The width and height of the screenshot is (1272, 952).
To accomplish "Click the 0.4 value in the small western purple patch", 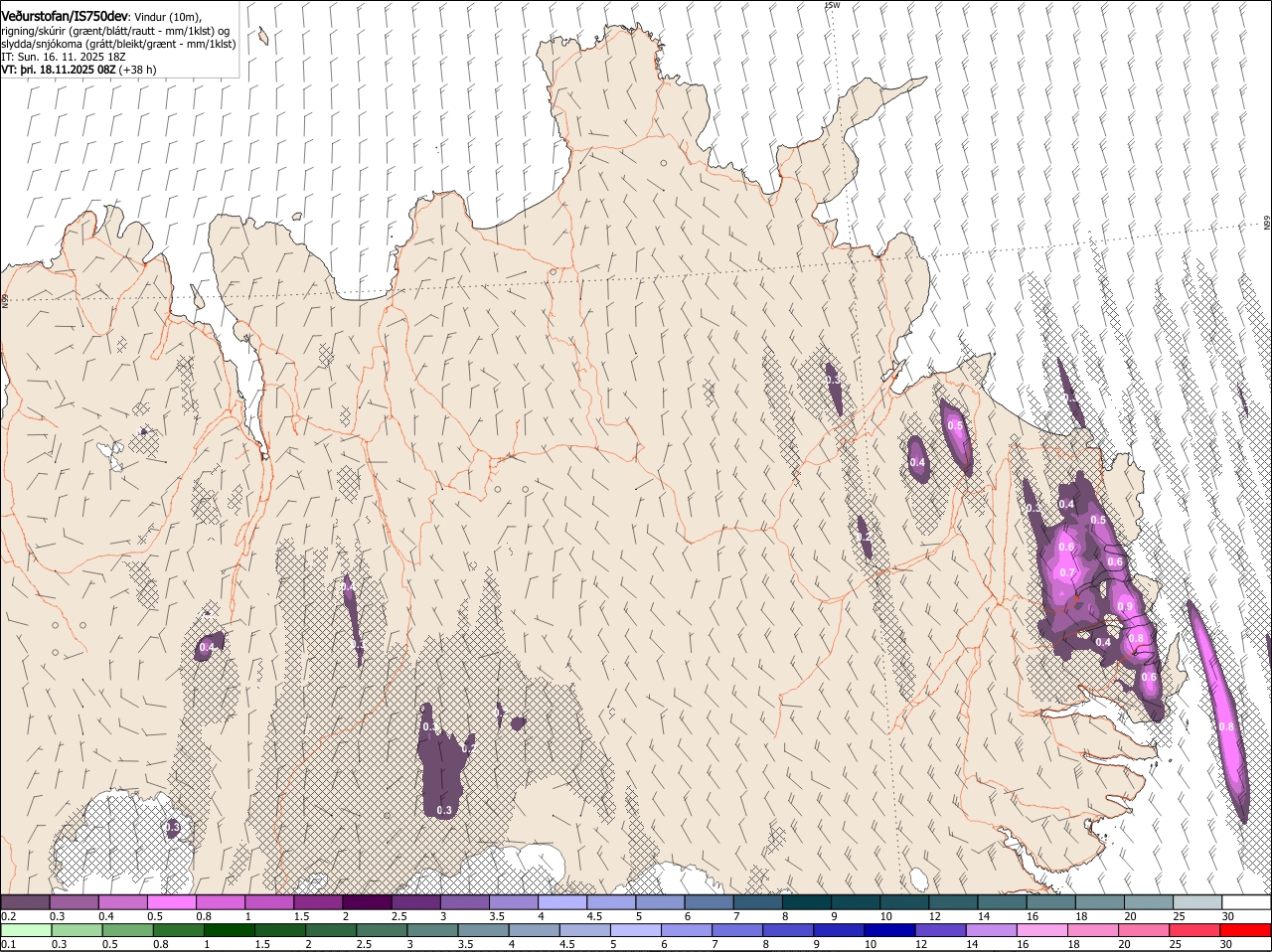I will click(207, 647).
